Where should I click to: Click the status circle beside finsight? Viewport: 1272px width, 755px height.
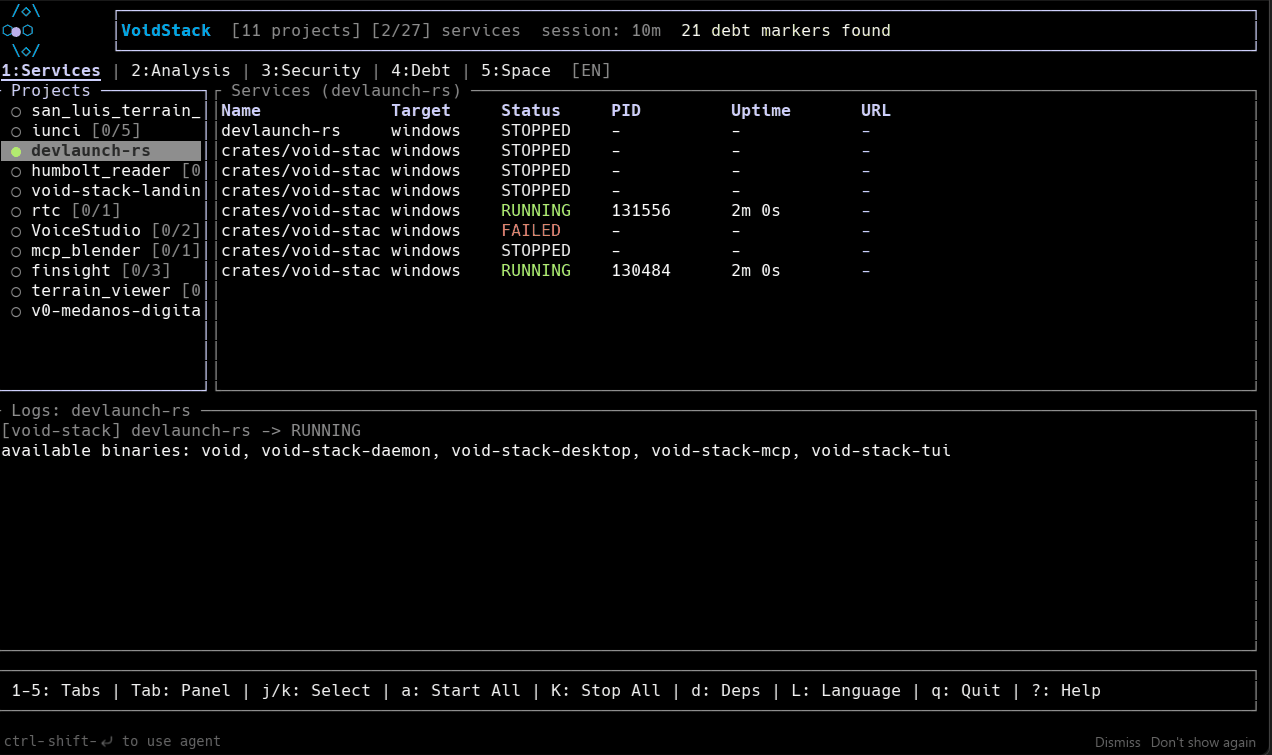(x=16, y=271)
